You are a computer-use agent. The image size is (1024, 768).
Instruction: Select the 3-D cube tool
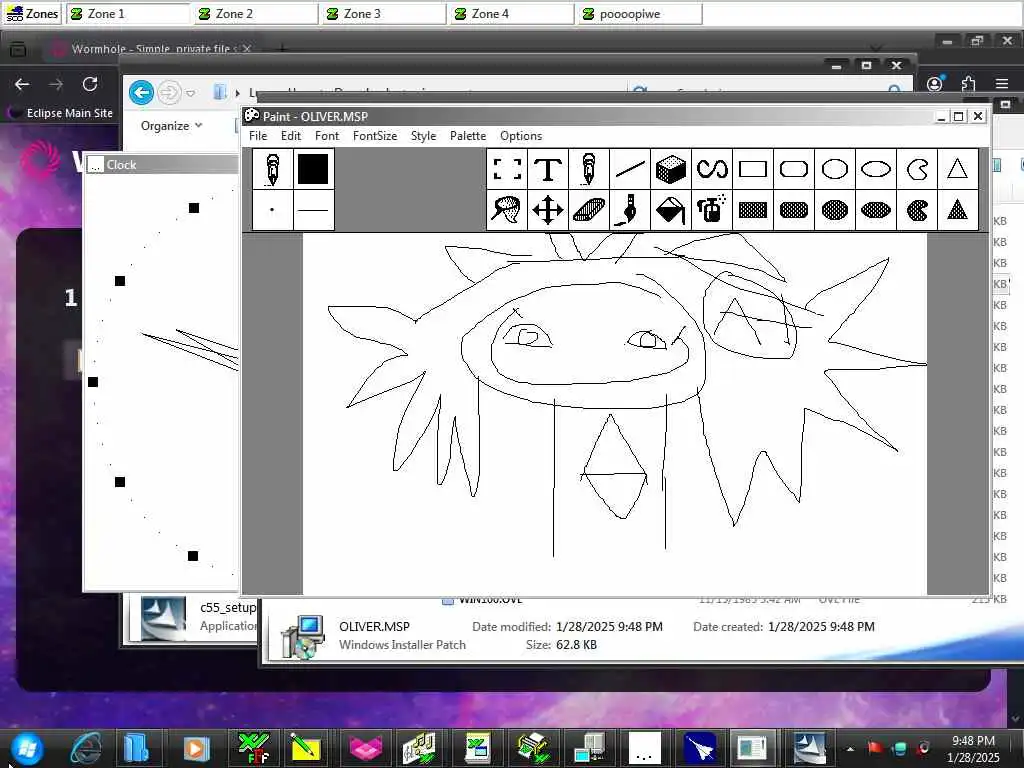coord(671,169)
